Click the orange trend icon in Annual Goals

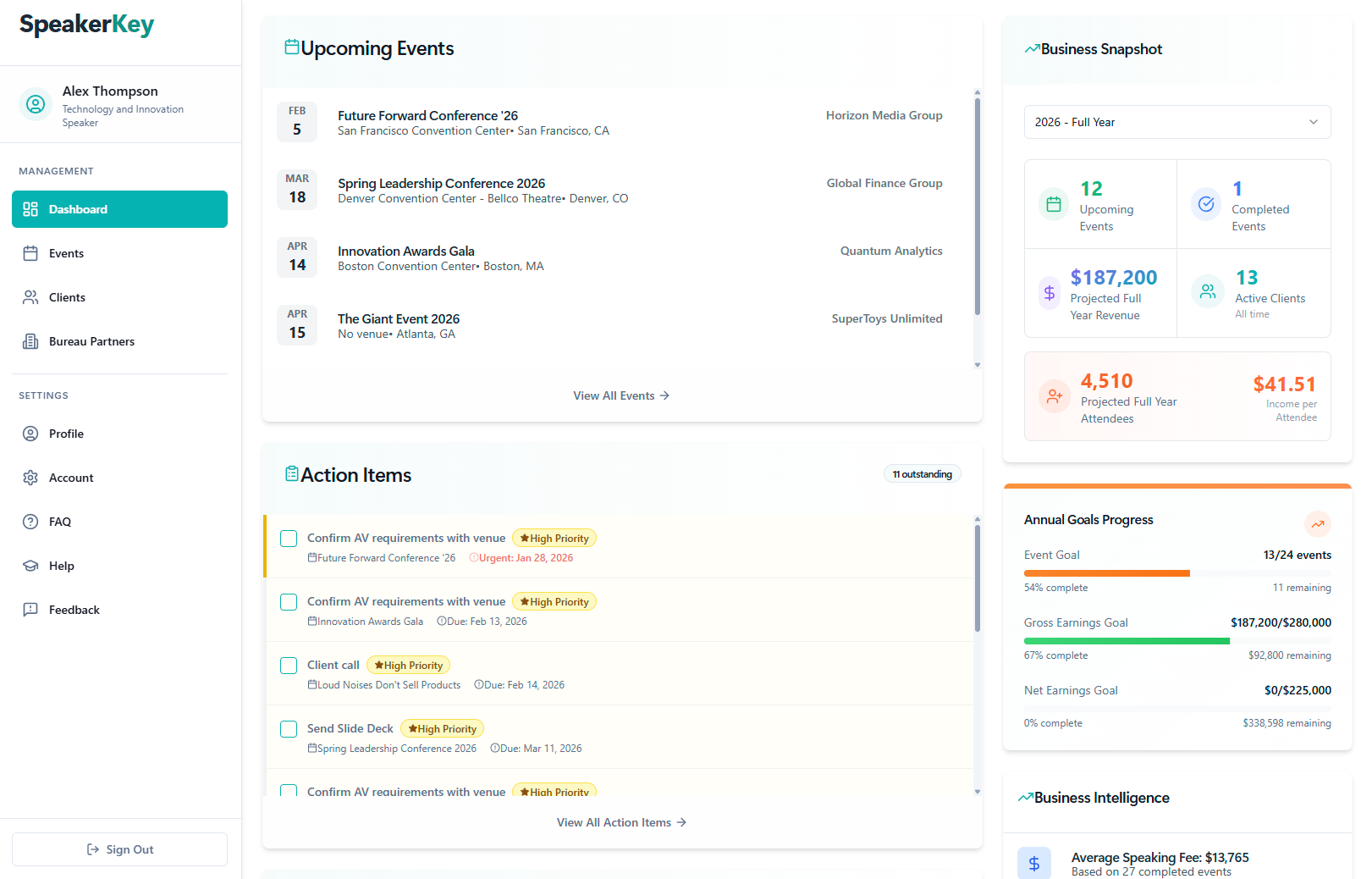tap(1318, 524)
